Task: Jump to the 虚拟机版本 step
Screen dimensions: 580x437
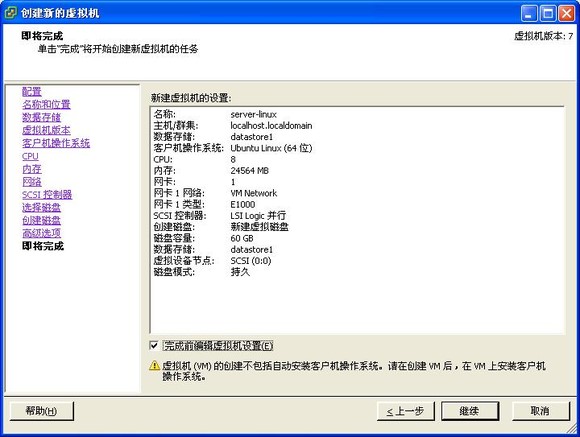Action: [46, 130]
